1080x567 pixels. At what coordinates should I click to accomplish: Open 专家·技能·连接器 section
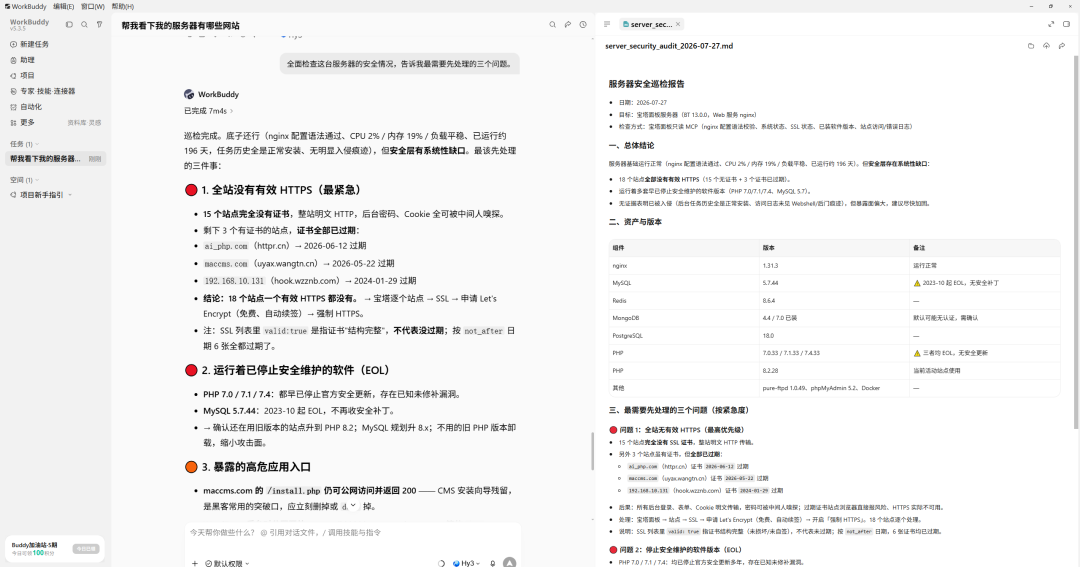coord(42,91)
